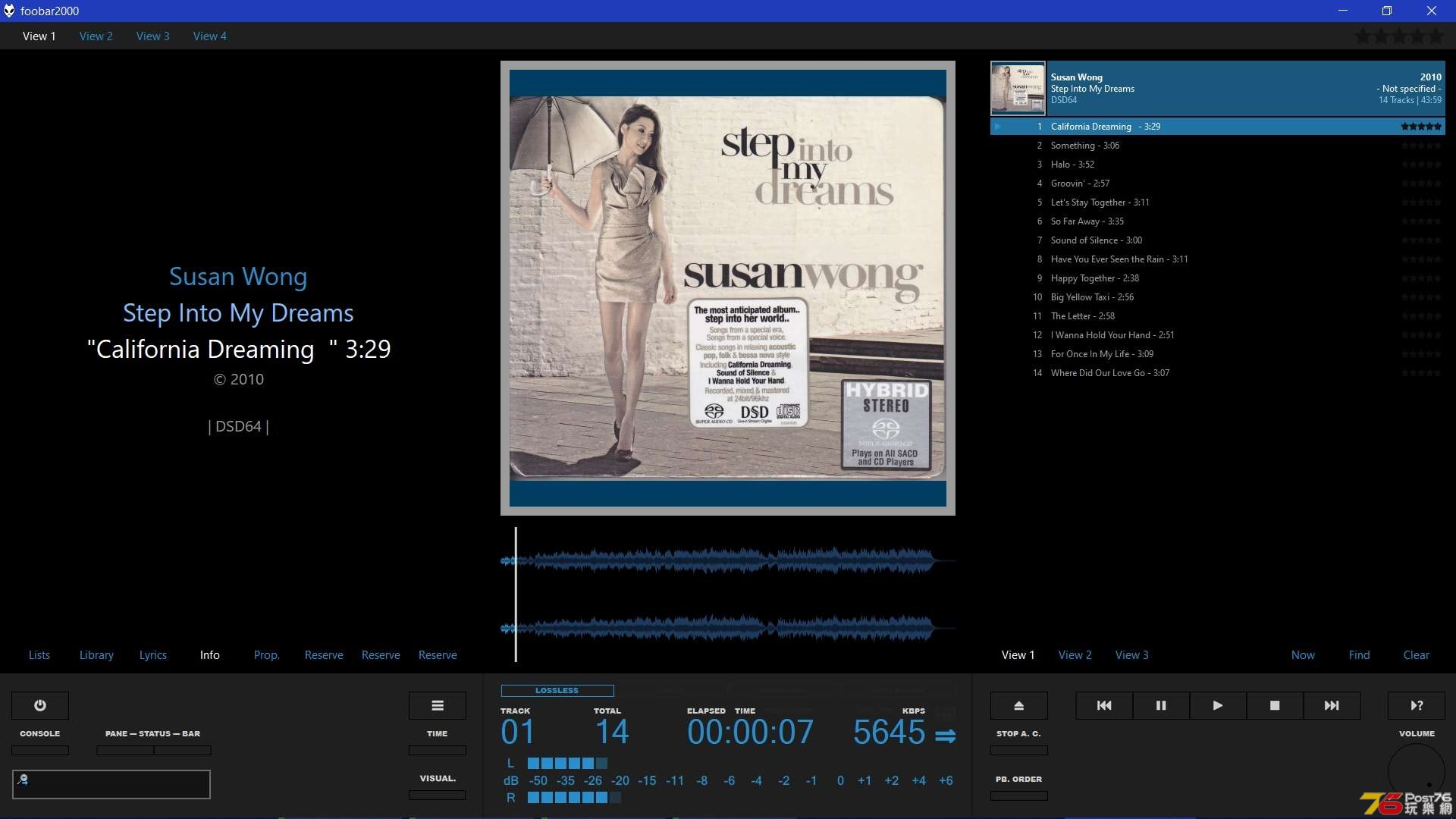Open the Lyrics tab
The image size is (1456, 819).
(153, 655)
